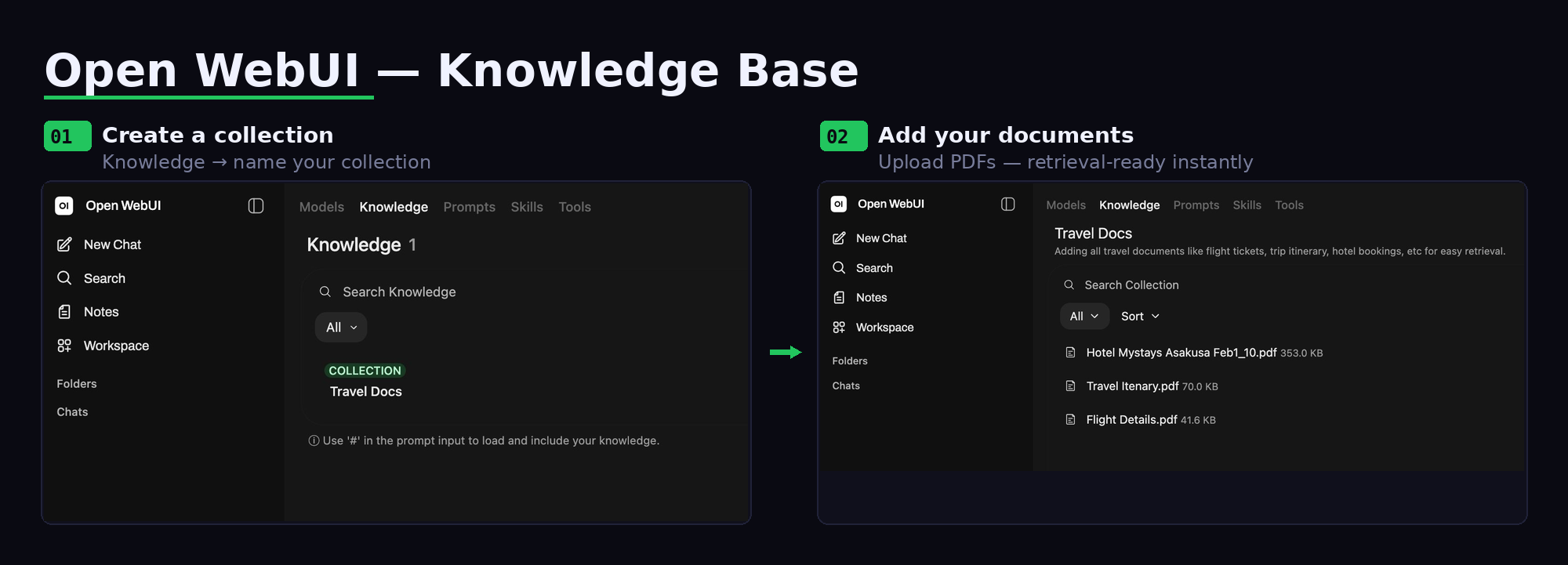Click file icon of Flight Details.pdf
The height and width of the screenshot is (565, 1568).
click(1070, 419)
